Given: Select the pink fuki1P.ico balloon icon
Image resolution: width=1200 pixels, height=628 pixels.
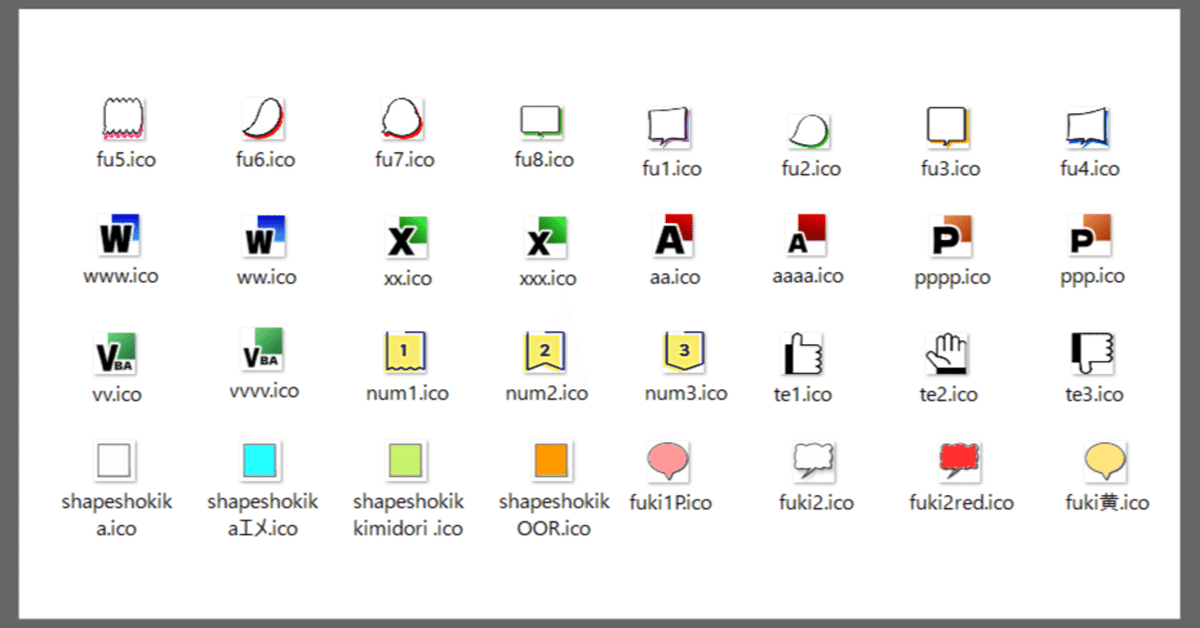Looking at the screenshot, I should (670, 462).
